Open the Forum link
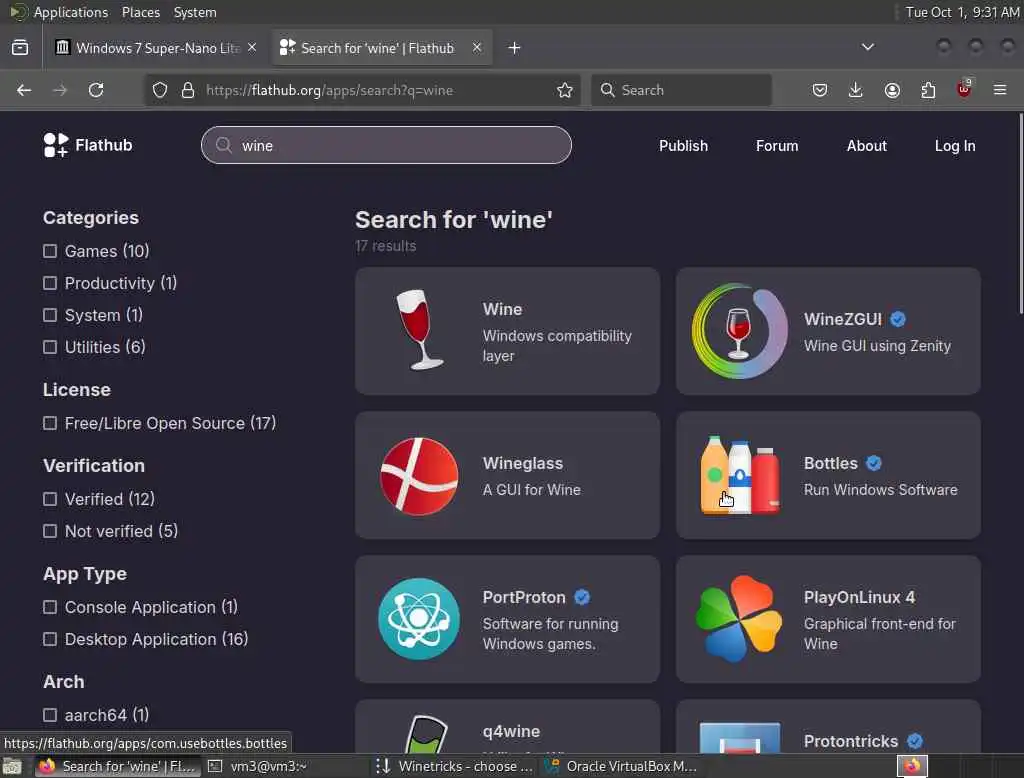1024x778 pixels. point(777,146)
